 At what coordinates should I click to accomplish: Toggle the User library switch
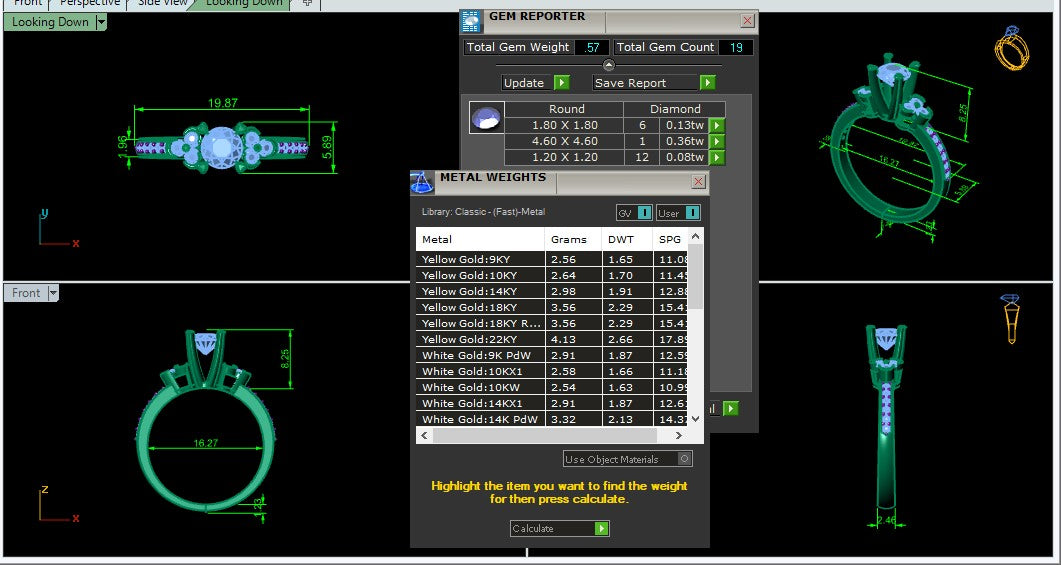click(678, 213)
